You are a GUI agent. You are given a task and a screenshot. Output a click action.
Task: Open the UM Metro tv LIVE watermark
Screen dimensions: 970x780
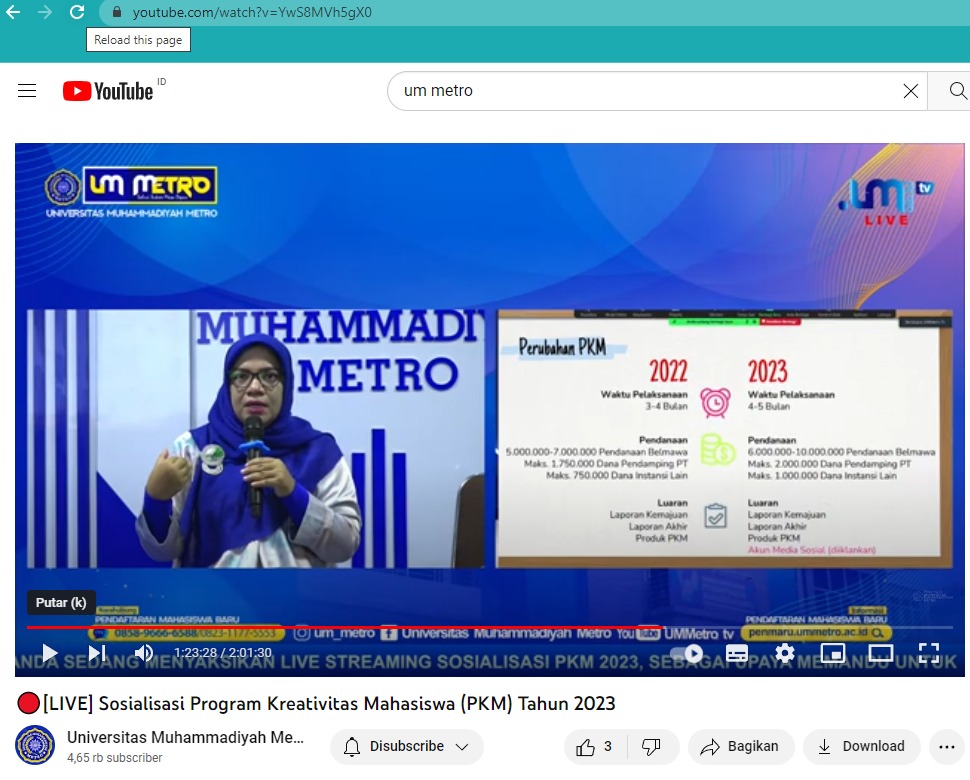tap(886, 201)
